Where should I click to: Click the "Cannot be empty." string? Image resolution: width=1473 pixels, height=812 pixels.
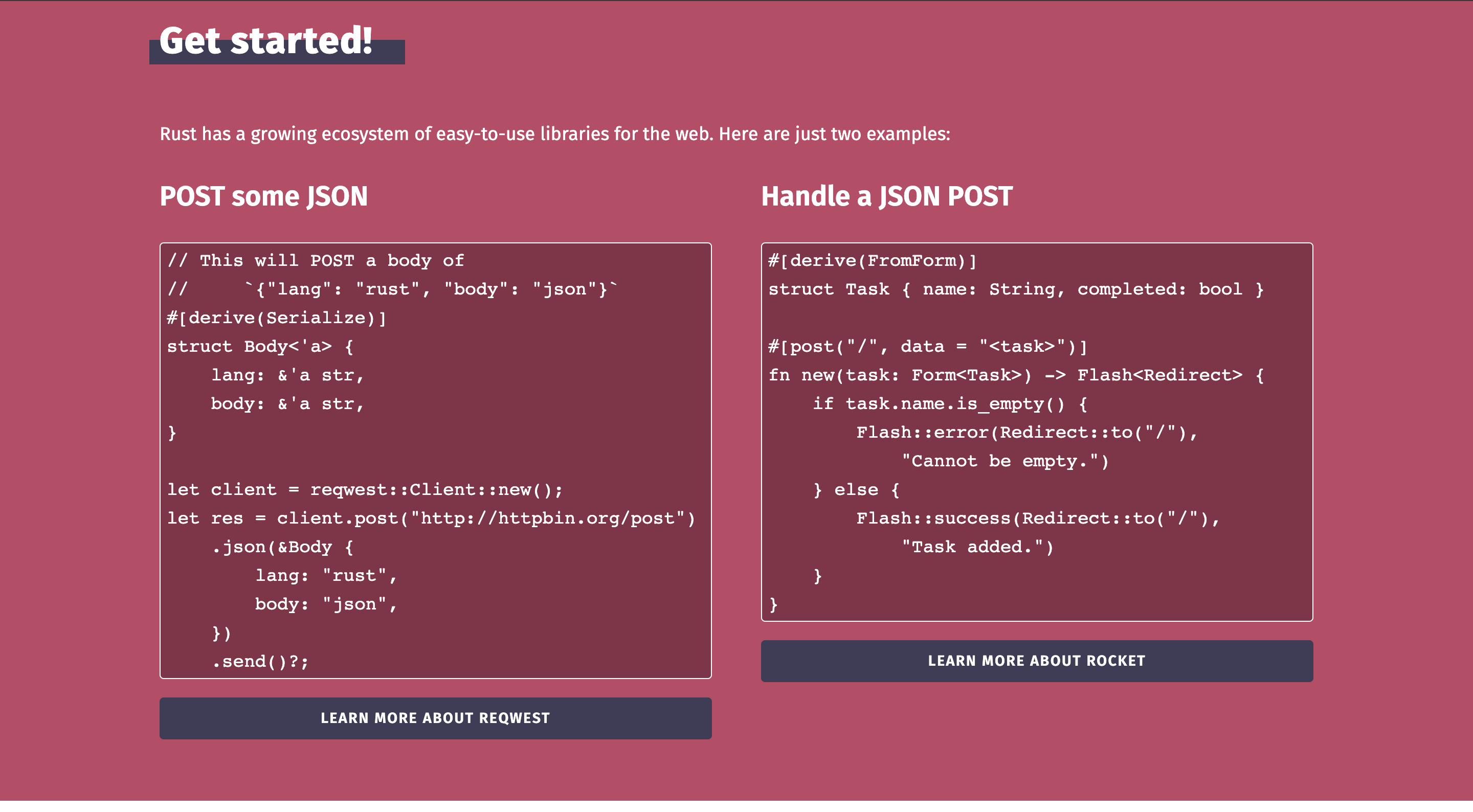click(1005, 461)
